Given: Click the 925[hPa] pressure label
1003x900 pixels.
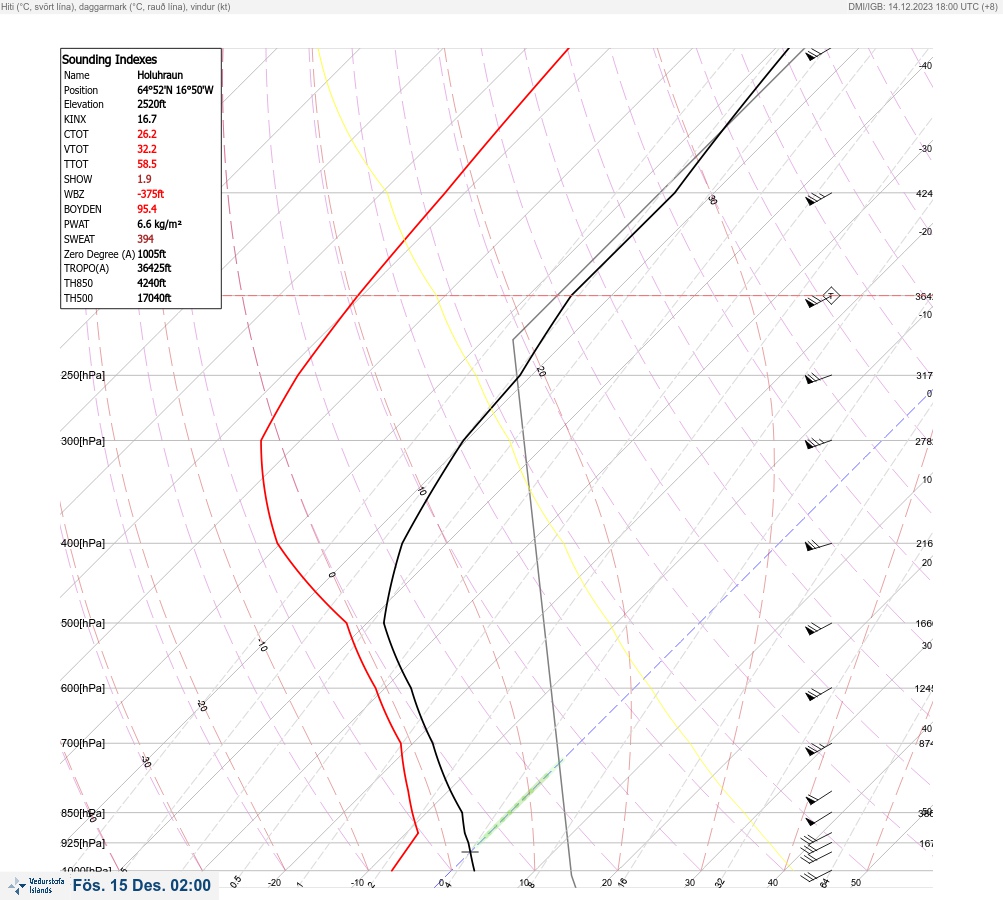Looking at the screenshot, I should pyautogui.click(x=83, y=843).
